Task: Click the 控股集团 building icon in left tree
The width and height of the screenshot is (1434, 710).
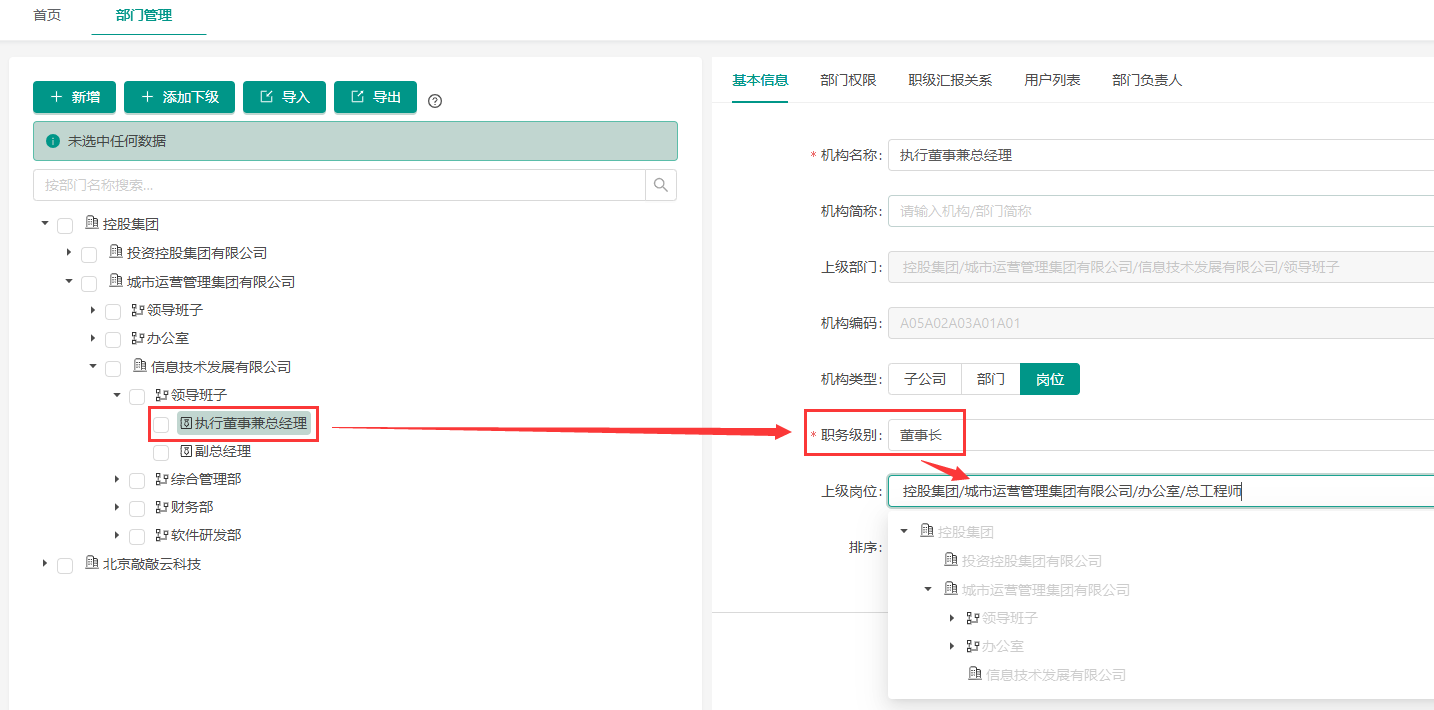Action: tap(92, 223)
